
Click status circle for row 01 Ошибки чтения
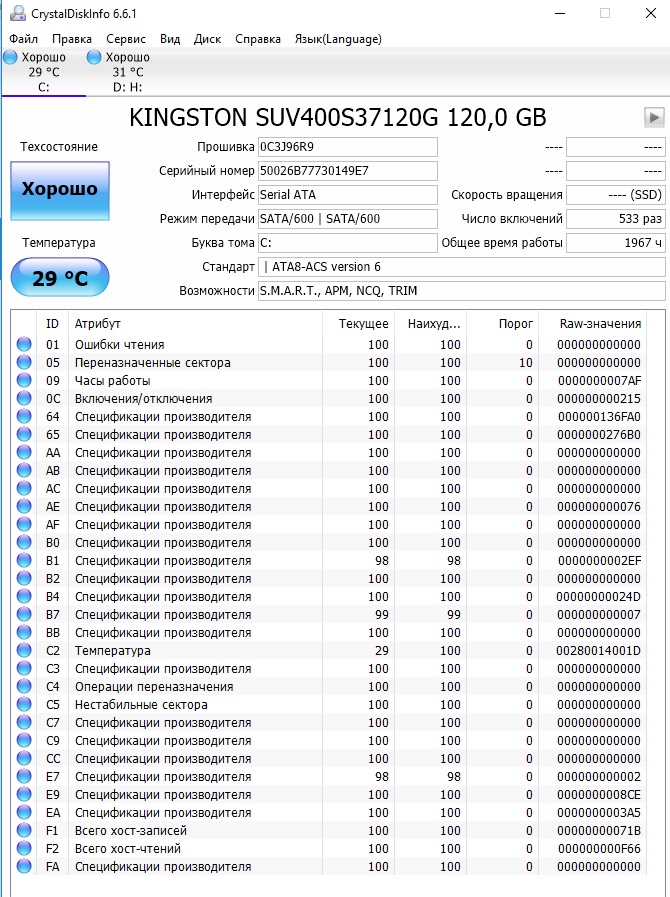coord(24,344)
